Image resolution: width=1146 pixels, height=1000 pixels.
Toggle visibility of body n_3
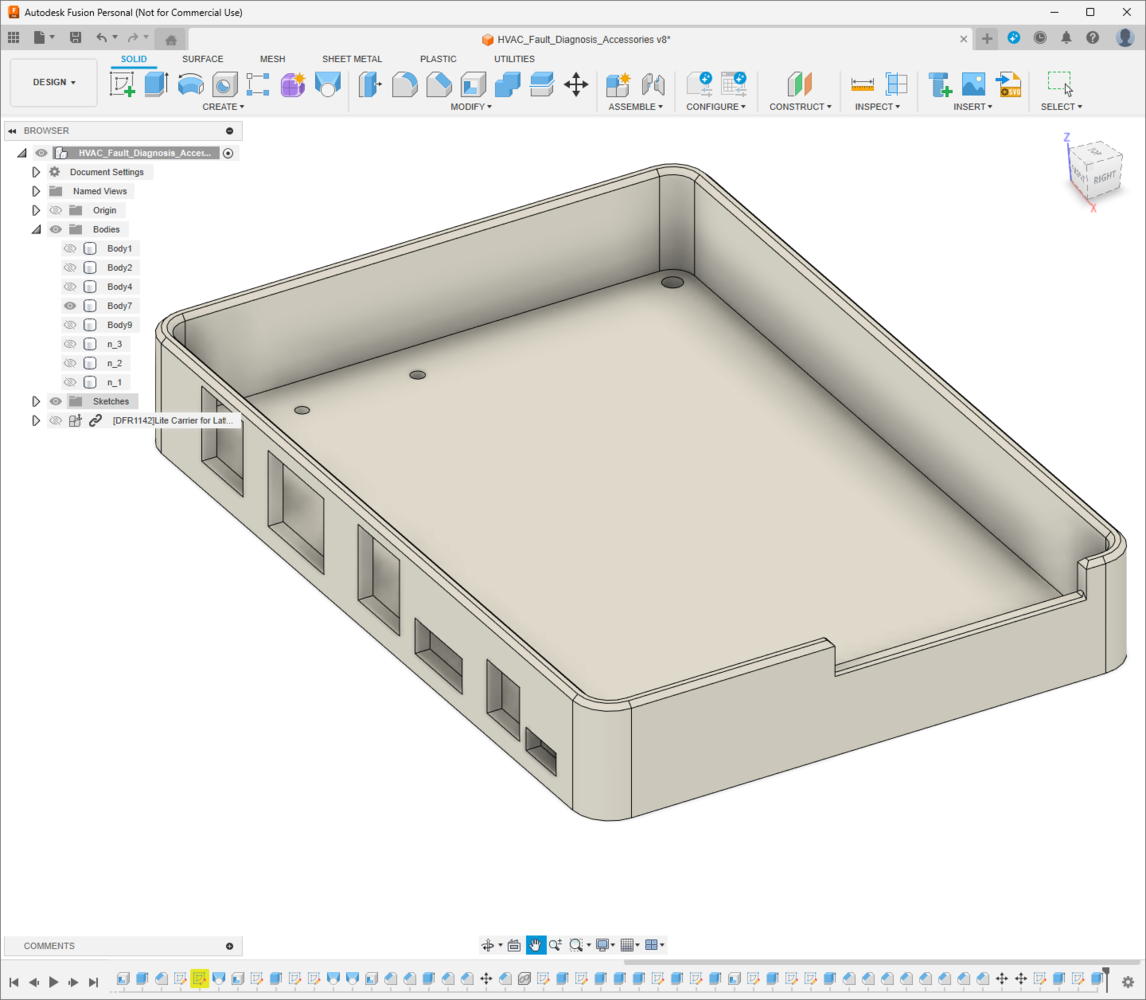(70, 344)
